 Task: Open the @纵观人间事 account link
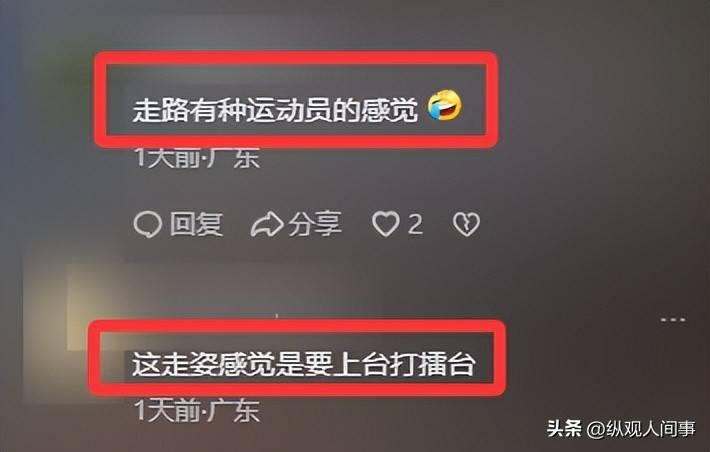642,429
